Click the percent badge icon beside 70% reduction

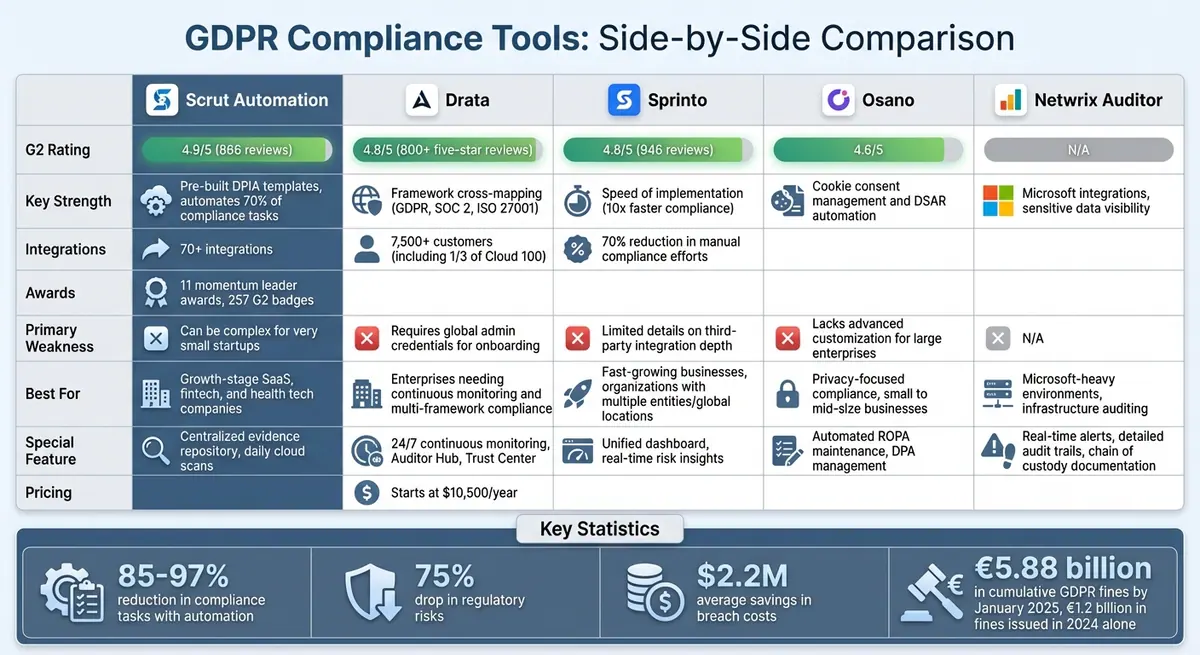(578, 249)
